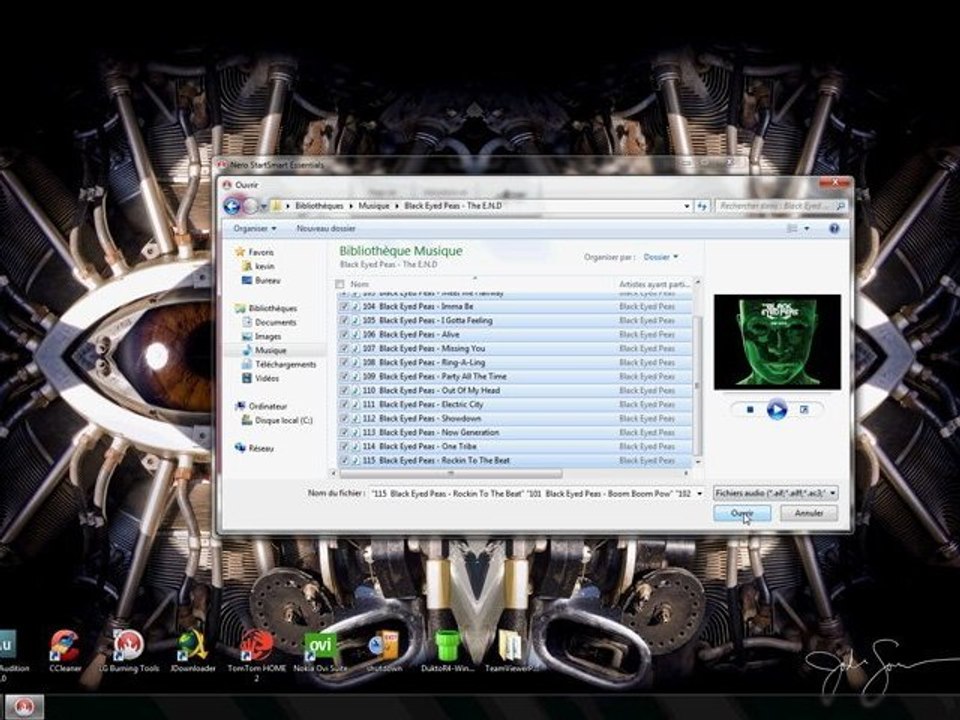
Task: Open shutdown desktop shortcut
Action: tap(384, 652)
